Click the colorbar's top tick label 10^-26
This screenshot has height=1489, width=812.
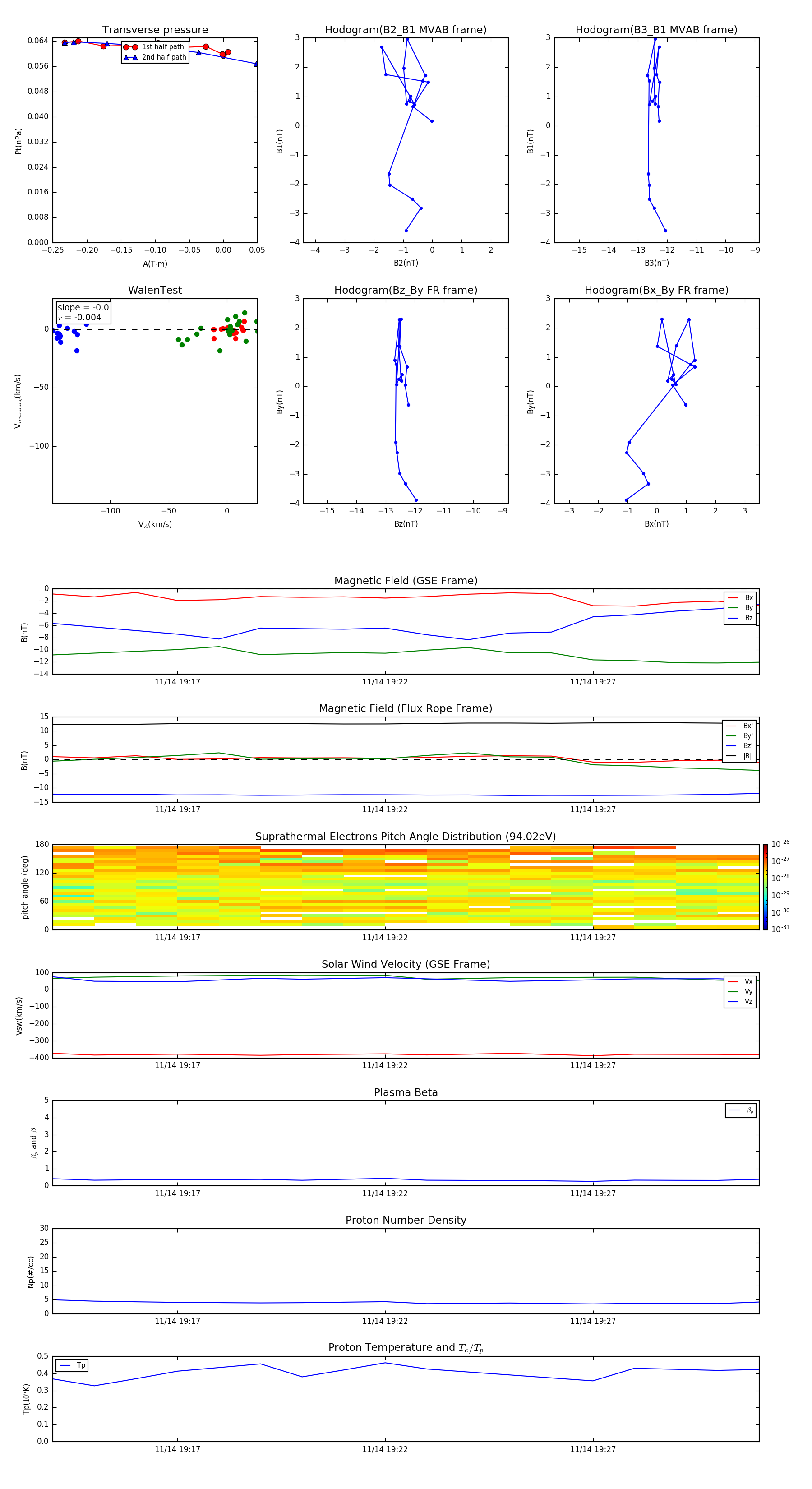(x=780, y=844)
